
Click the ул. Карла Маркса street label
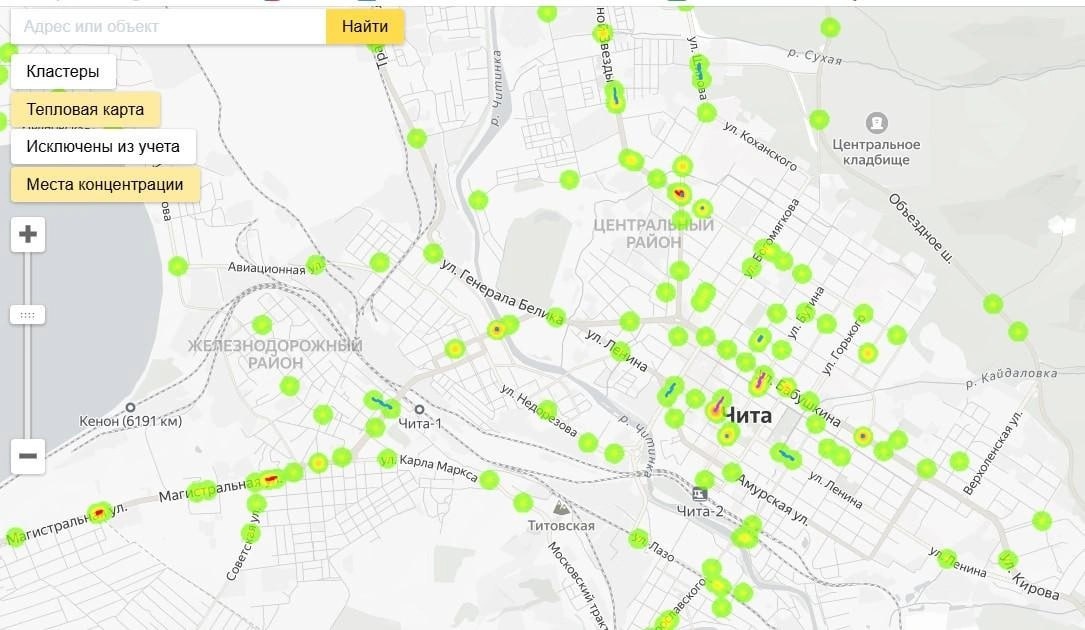430,467
